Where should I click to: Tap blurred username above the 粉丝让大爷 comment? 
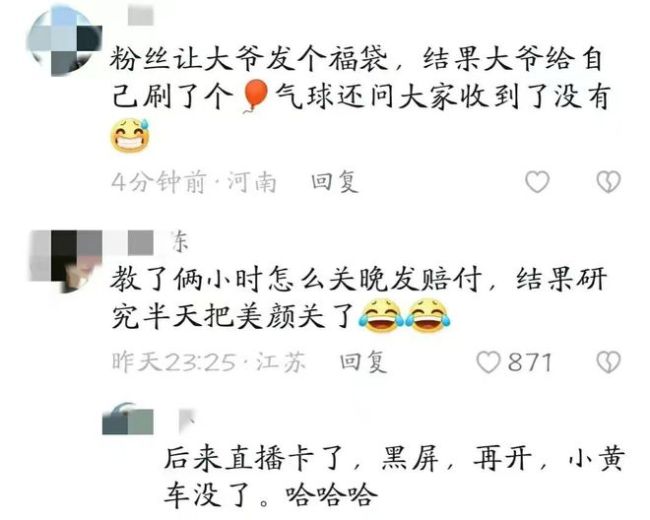pos(141,16)
